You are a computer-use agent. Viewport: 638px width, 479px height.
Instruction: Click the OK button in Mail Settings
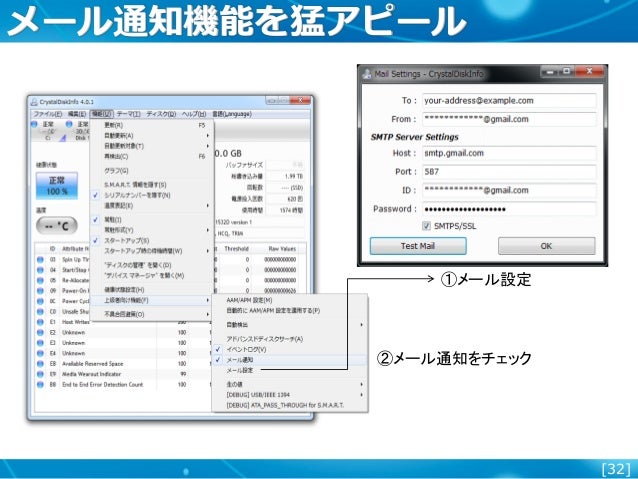click(x=546, y=246)
